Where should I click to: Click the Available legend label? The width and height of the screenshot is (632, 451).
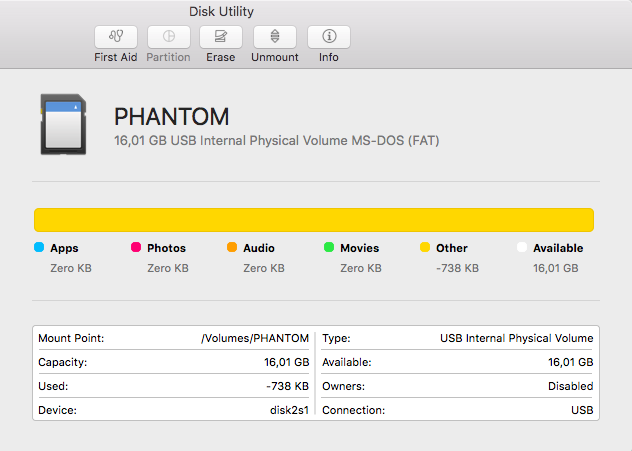click(558, 248)
